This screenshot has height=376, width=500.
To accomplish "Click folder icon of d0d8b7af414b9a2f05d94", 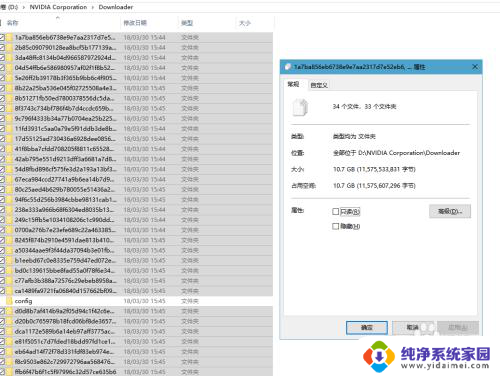I will (x=9, y=311).
